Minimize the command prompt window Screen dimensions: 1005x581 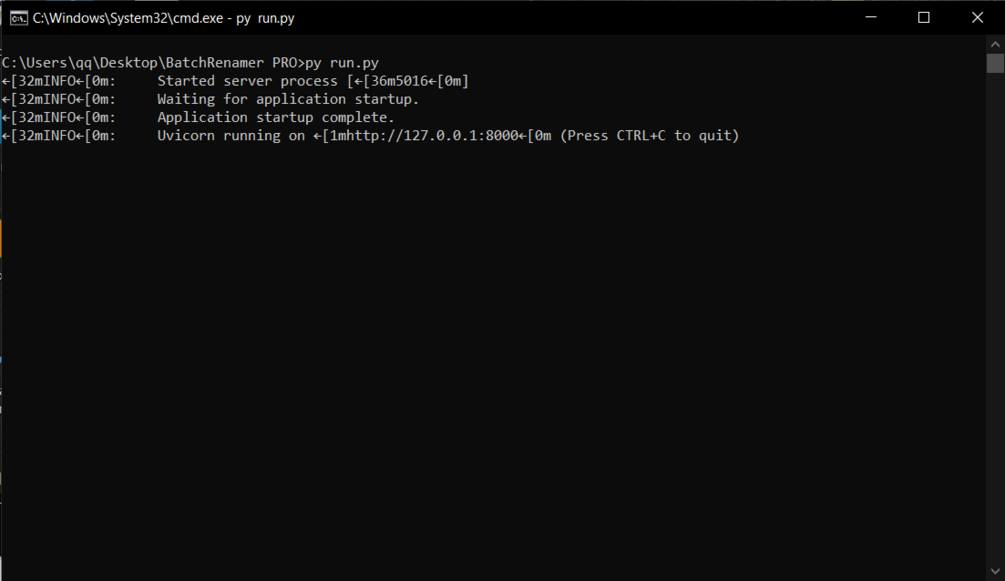pos(870,17)
